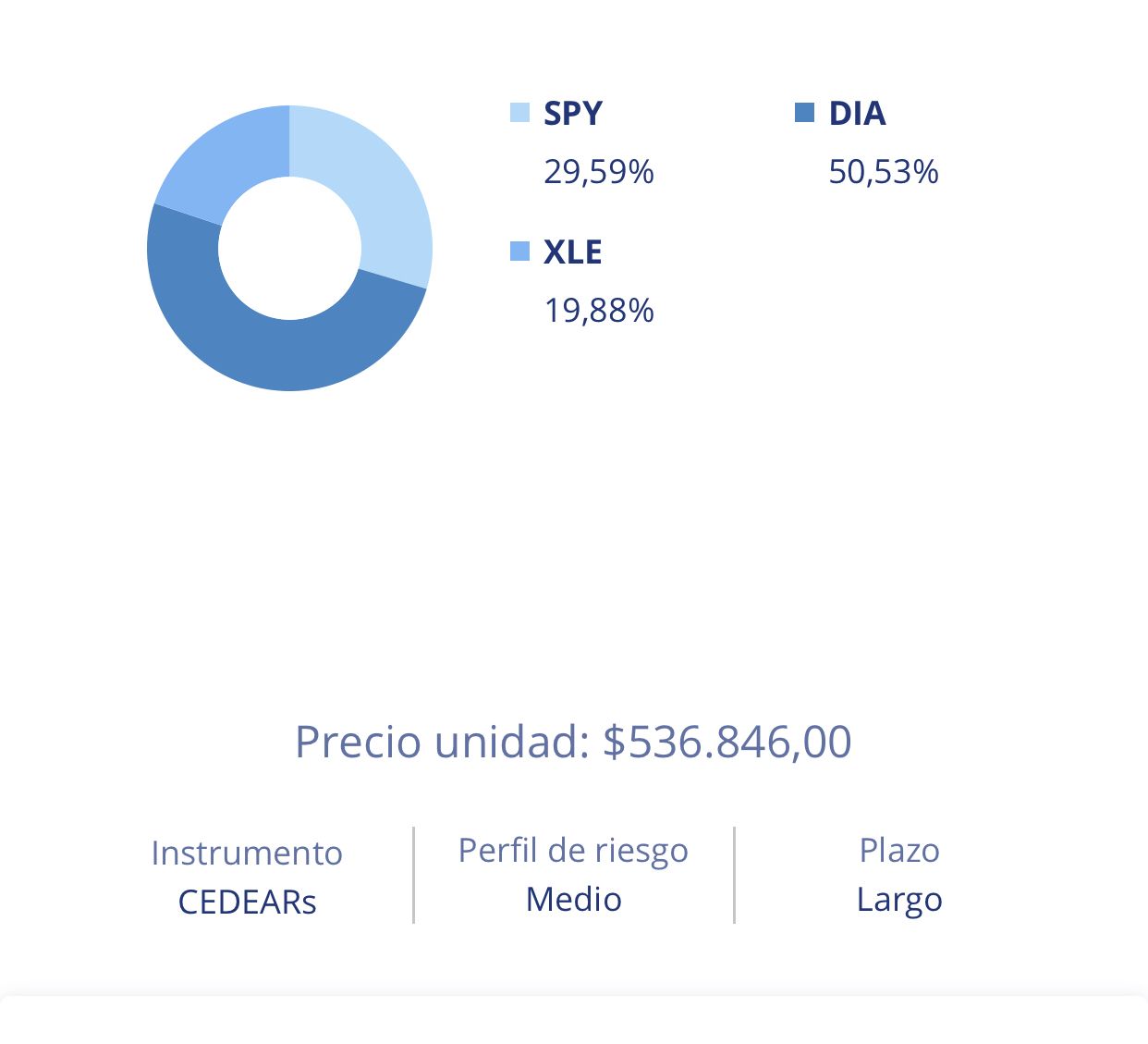Click the Instrumento heading
Image resolution: width=1148 pixels, height=1044 pixels.
coord(247,853)
